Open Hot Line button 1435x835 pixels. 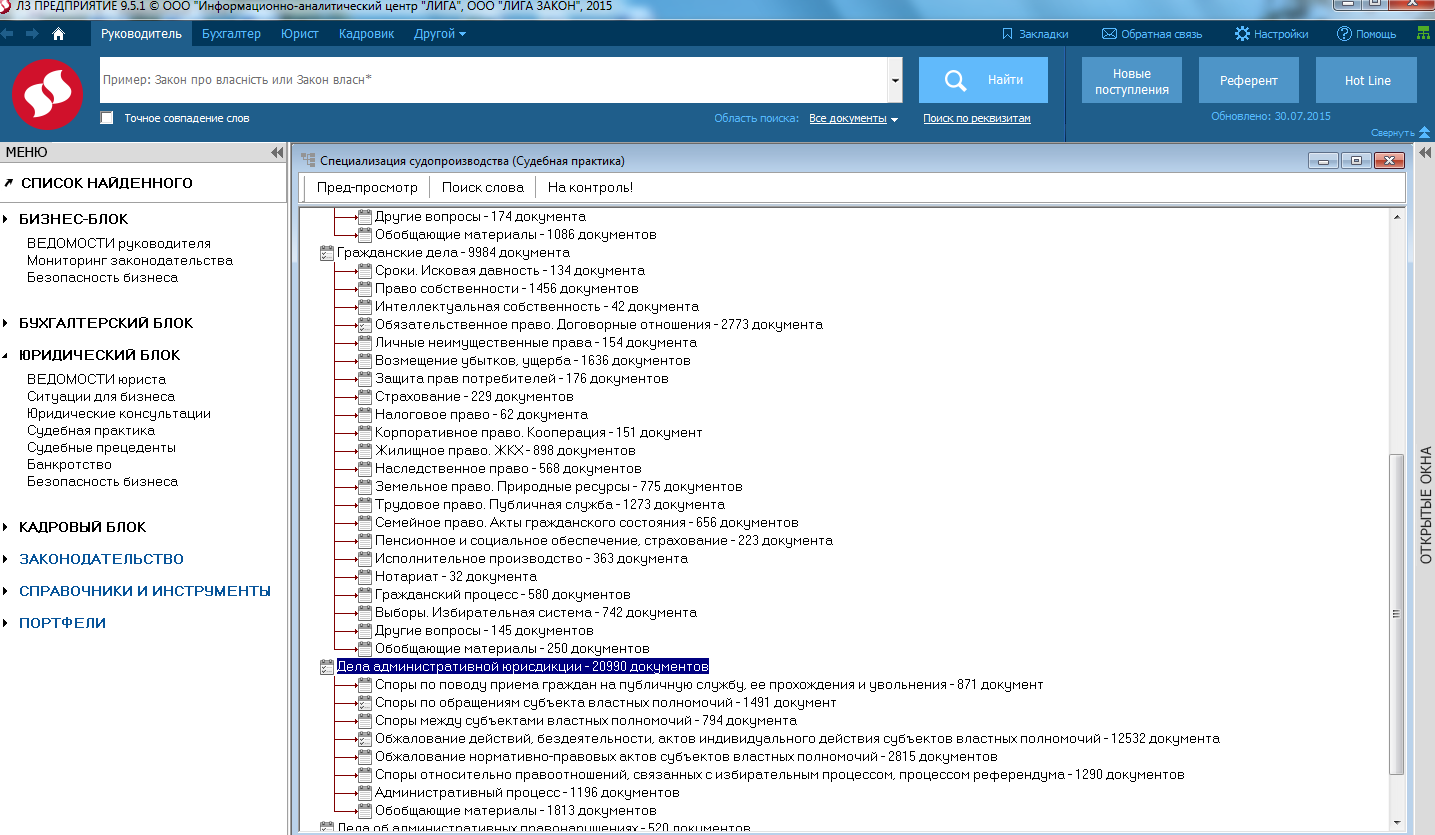pyautogui.click(x=1367, y=80)
